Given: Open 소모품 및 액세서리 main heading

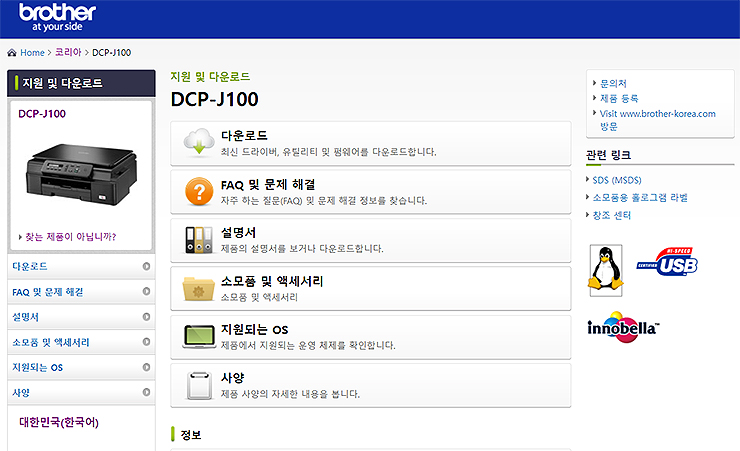Looking at the screenshot, I should pos(272,282).
